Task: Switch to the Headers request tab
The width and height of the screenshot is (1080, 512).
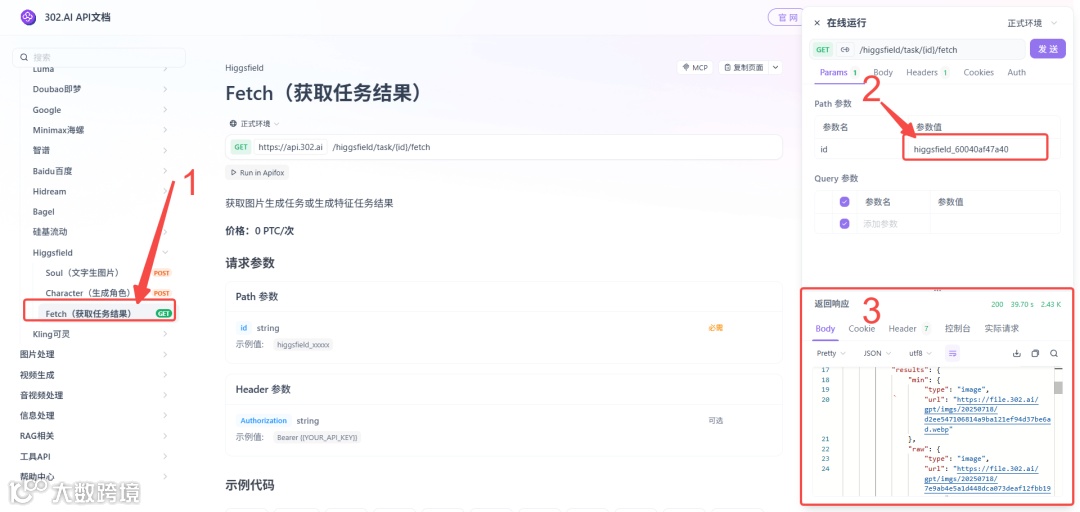Action: coord(927,72)
